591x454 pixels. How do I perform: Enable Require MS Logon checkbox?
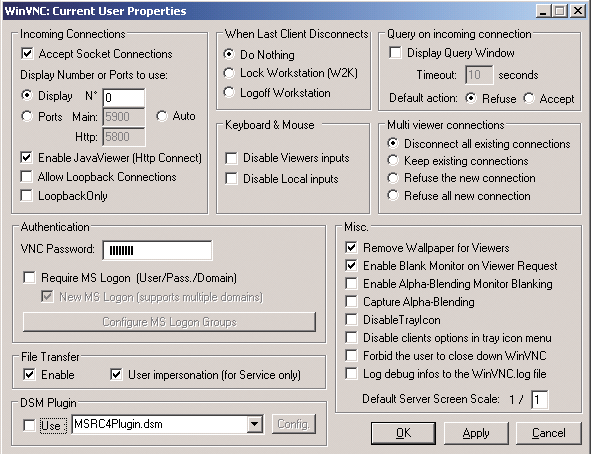29,278
